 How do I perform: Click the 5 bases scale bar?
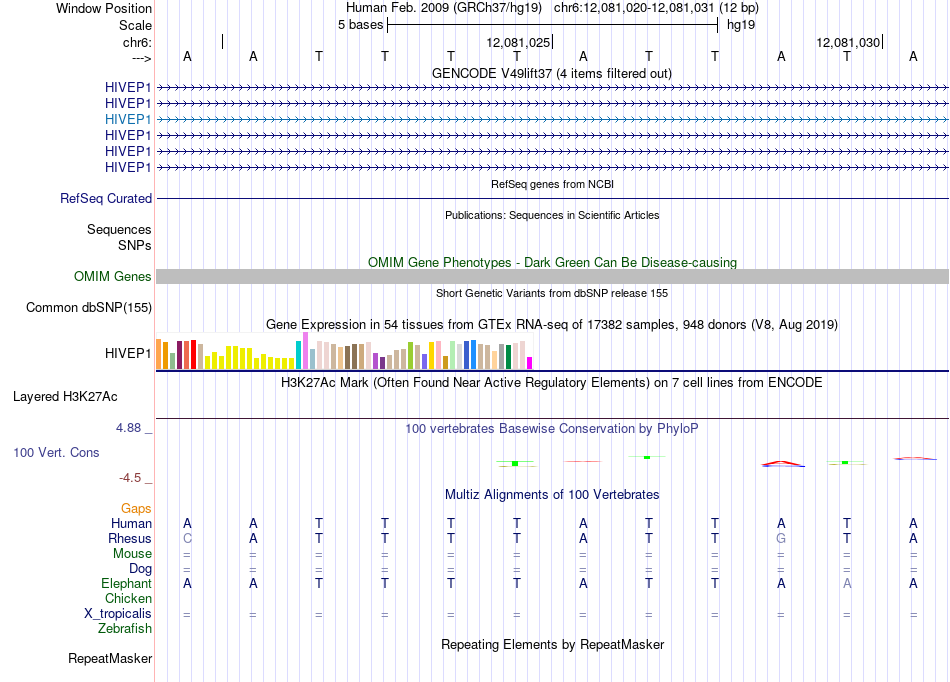(552, 25)
